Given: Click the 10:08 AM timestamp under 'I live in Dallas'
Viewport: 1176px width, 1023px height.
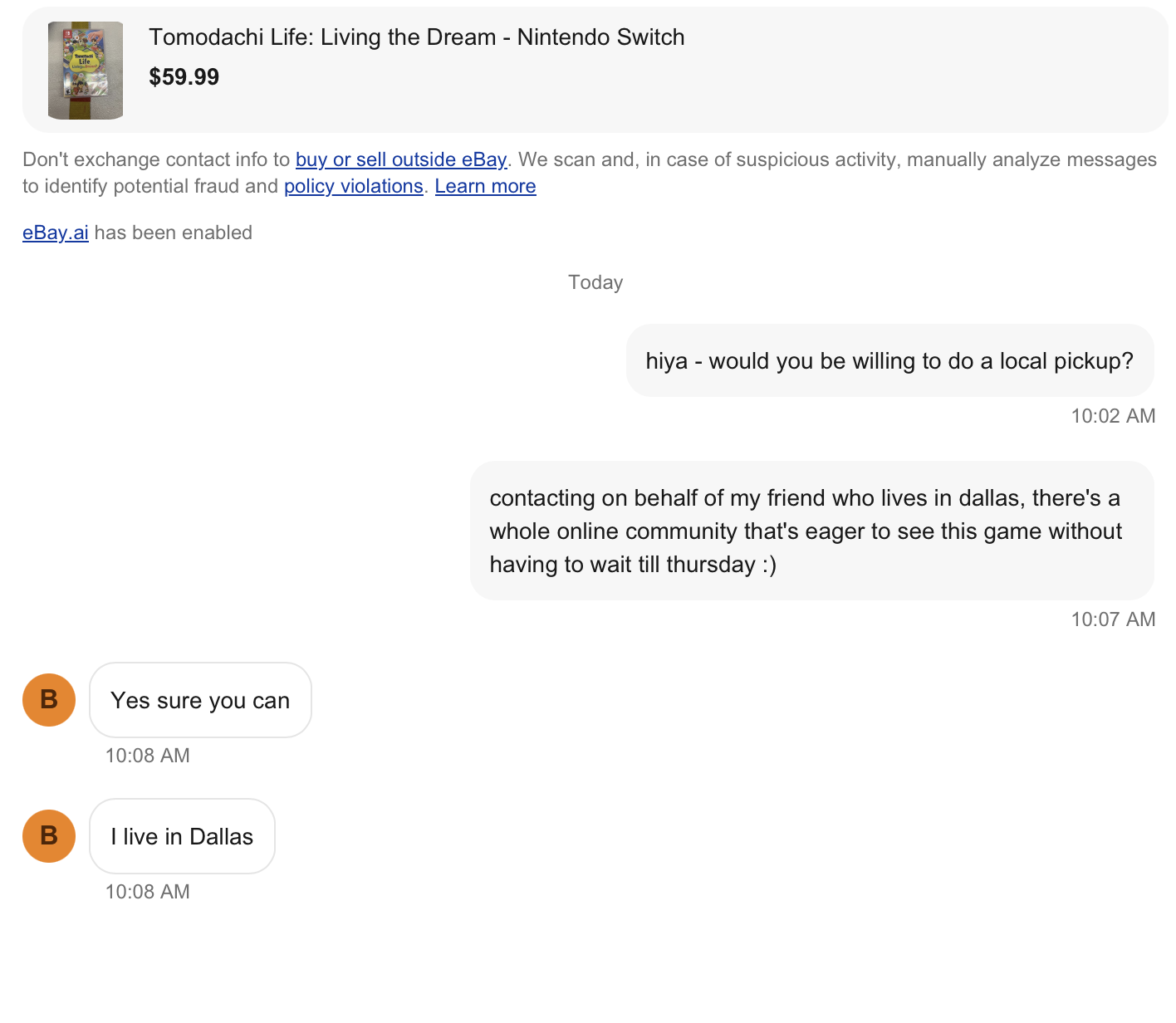Looking at the screenshot, I should pyautogui.click(x=148, y=892).
